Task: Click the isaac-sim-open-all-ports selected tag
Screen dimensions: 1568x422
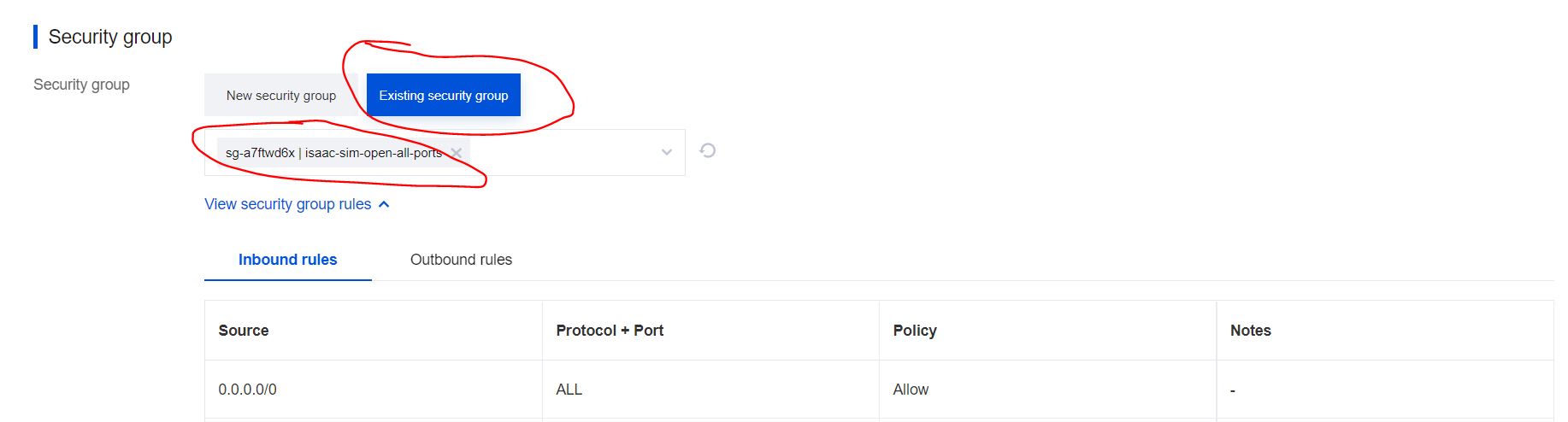Action: 333,153
